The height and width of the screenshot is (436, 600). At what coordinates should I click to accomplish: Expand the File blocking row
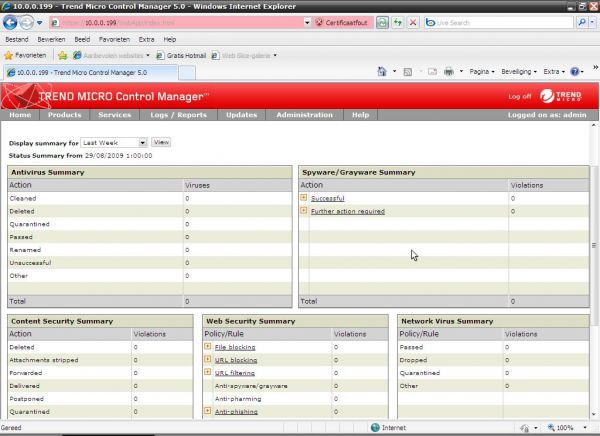pos(207,346)
